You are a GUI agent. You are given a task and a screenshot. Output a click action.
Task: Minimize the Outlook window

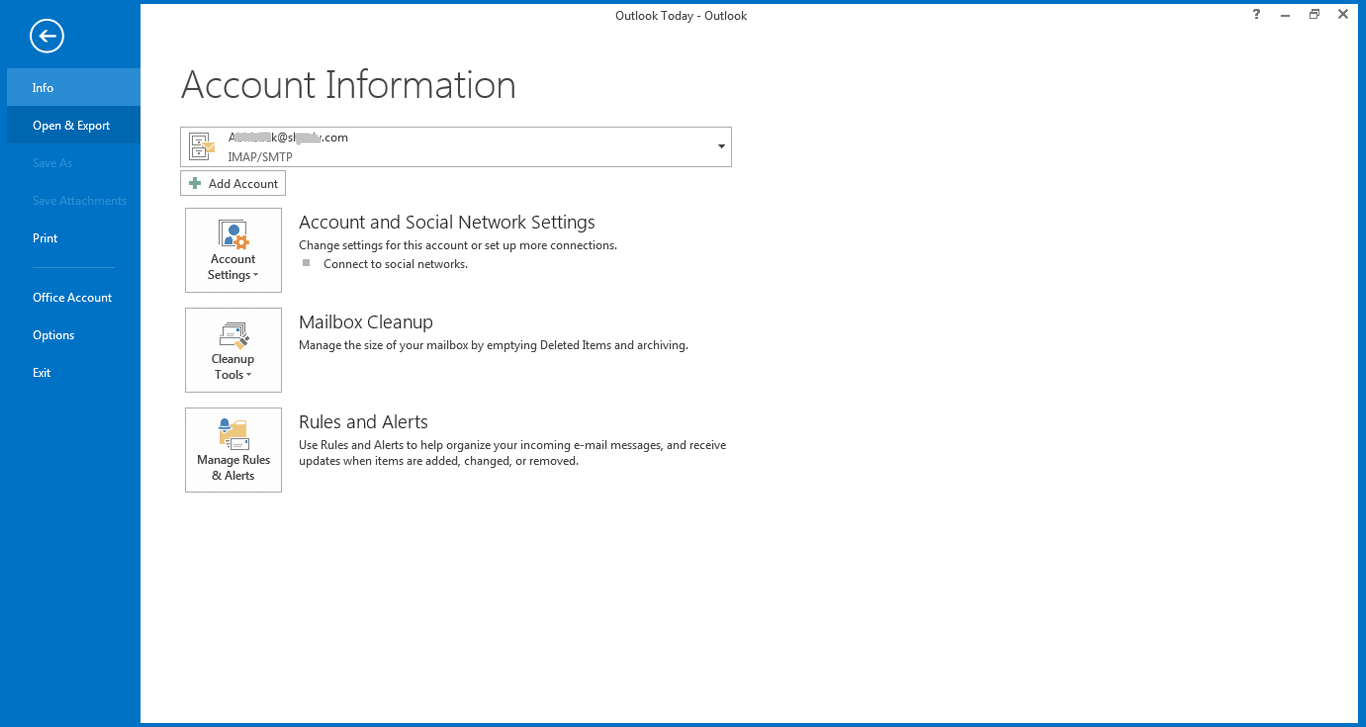(x=1285, y=14)
